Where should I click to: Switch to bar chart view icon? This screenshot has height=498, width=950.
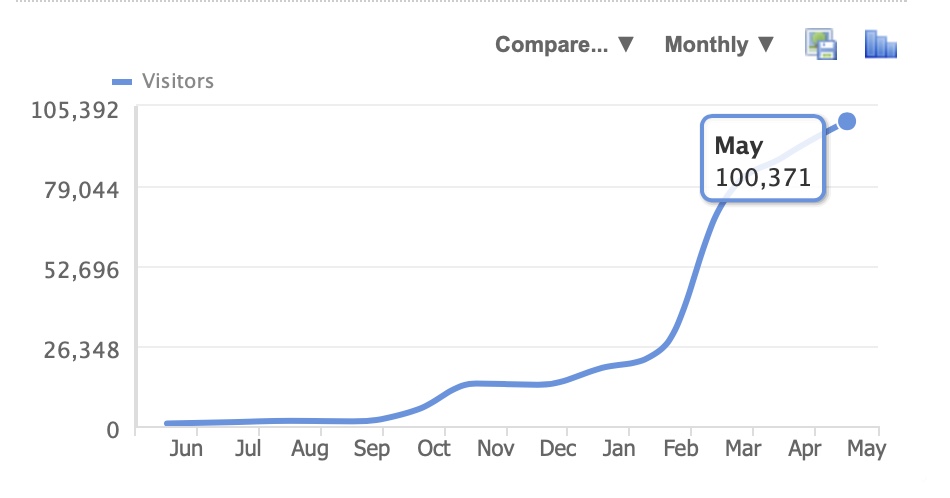880,45
